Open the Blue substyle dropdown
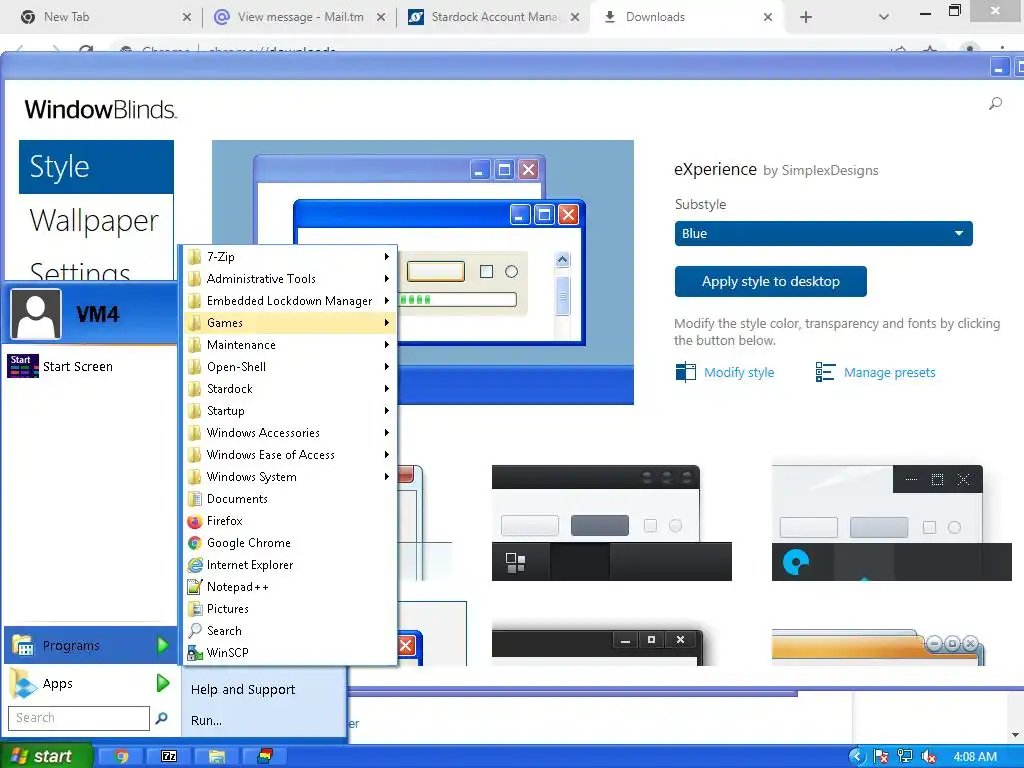The image size is (1024, 768). 824,233
